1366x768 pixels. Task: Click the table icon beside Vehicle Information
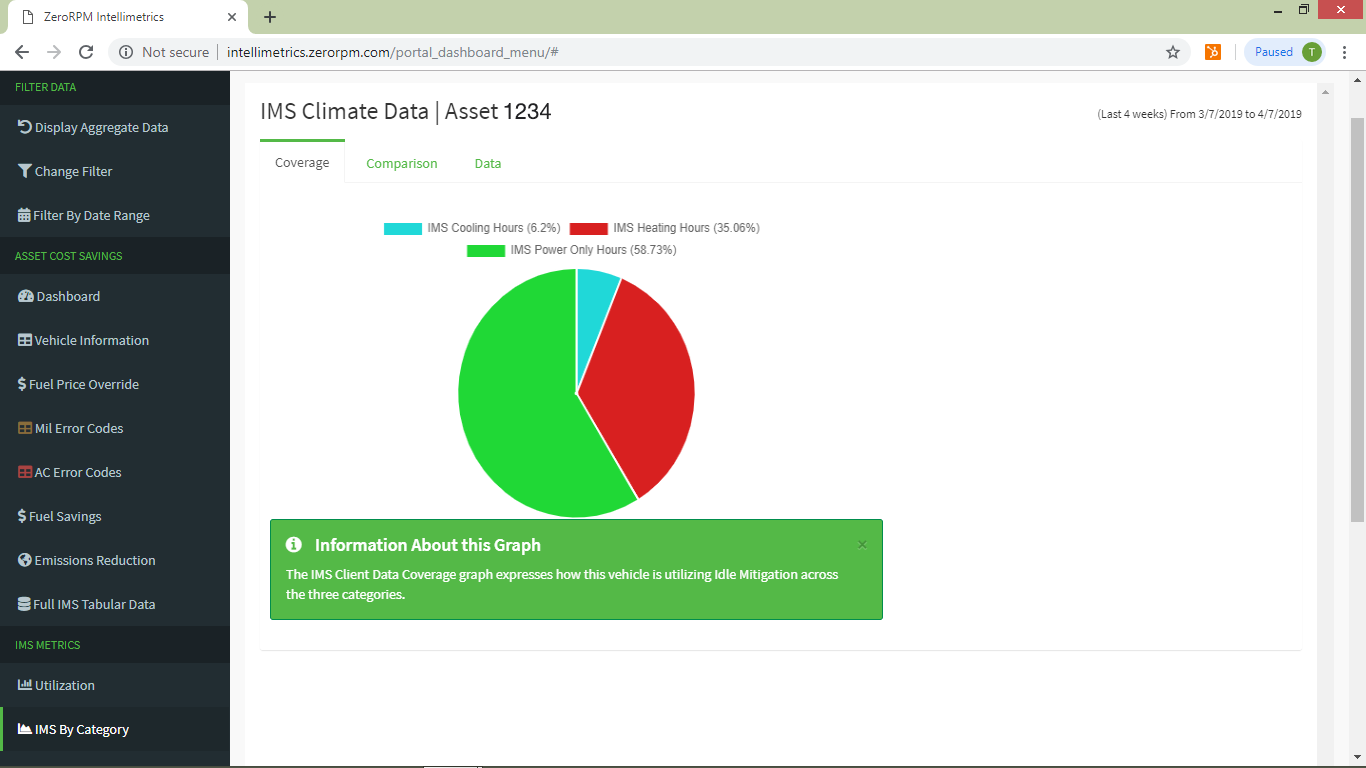pyautogui.click(x=25, y=340)
